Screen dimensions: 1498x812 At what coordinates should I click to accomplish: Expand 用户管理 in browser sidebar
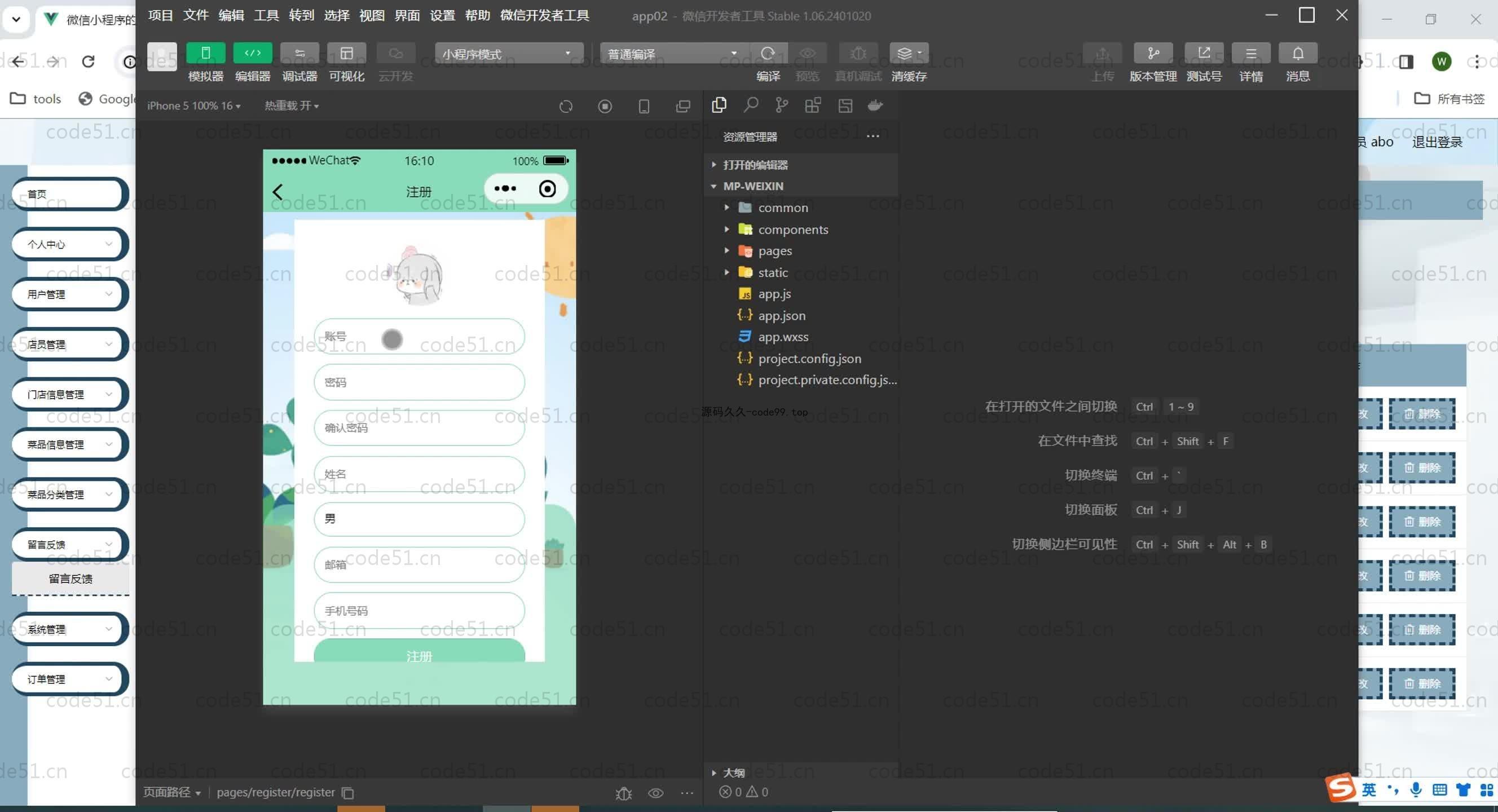point(70,295)
